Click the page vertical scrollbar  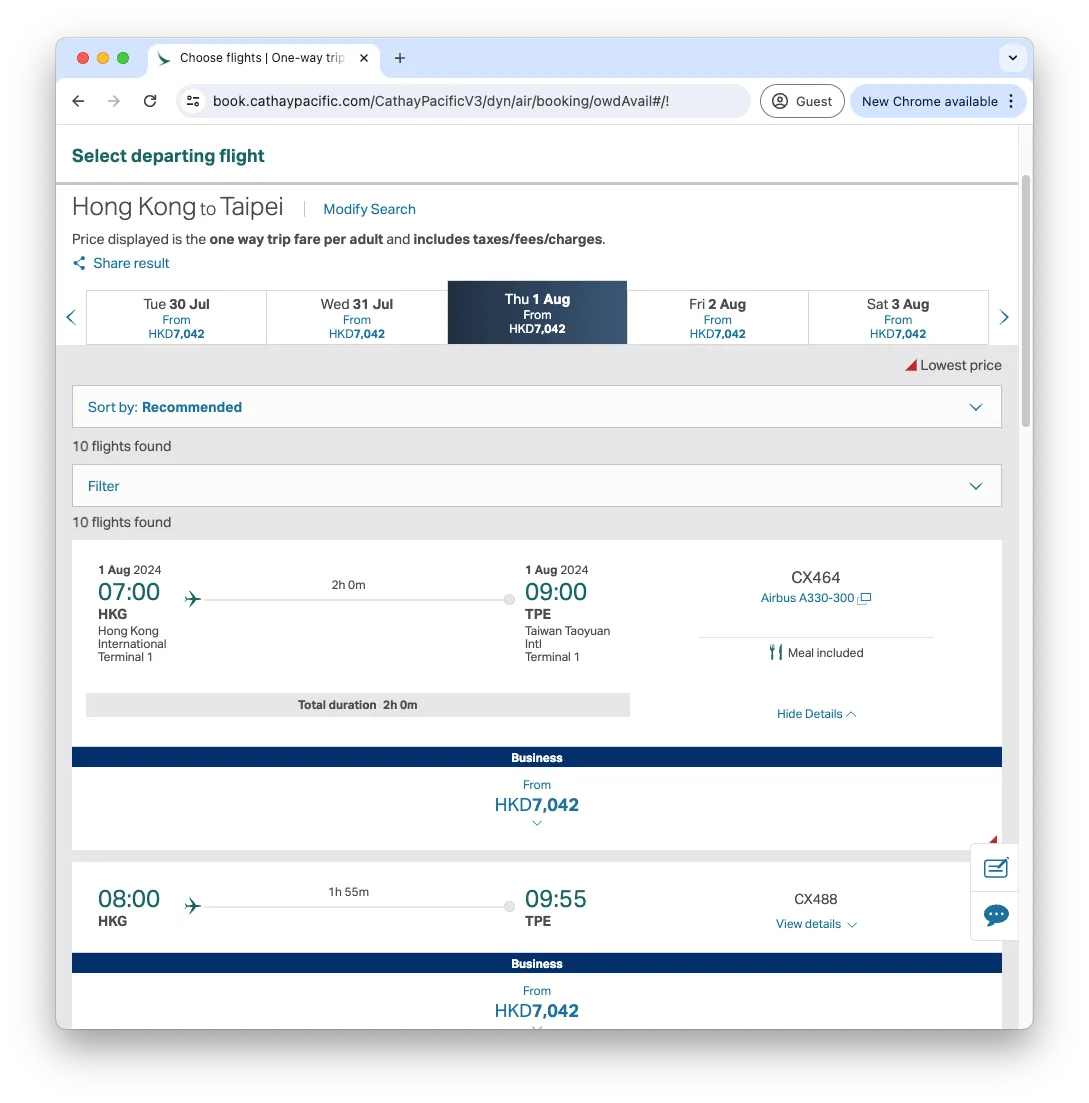(1026, 301)
